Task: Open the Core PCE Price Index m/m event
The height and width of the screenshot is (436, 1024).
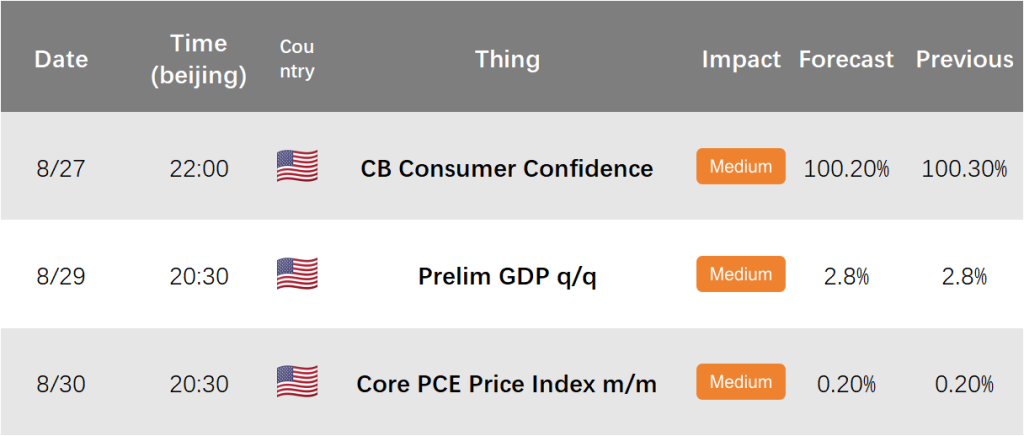Action: [x=507, y=384]
